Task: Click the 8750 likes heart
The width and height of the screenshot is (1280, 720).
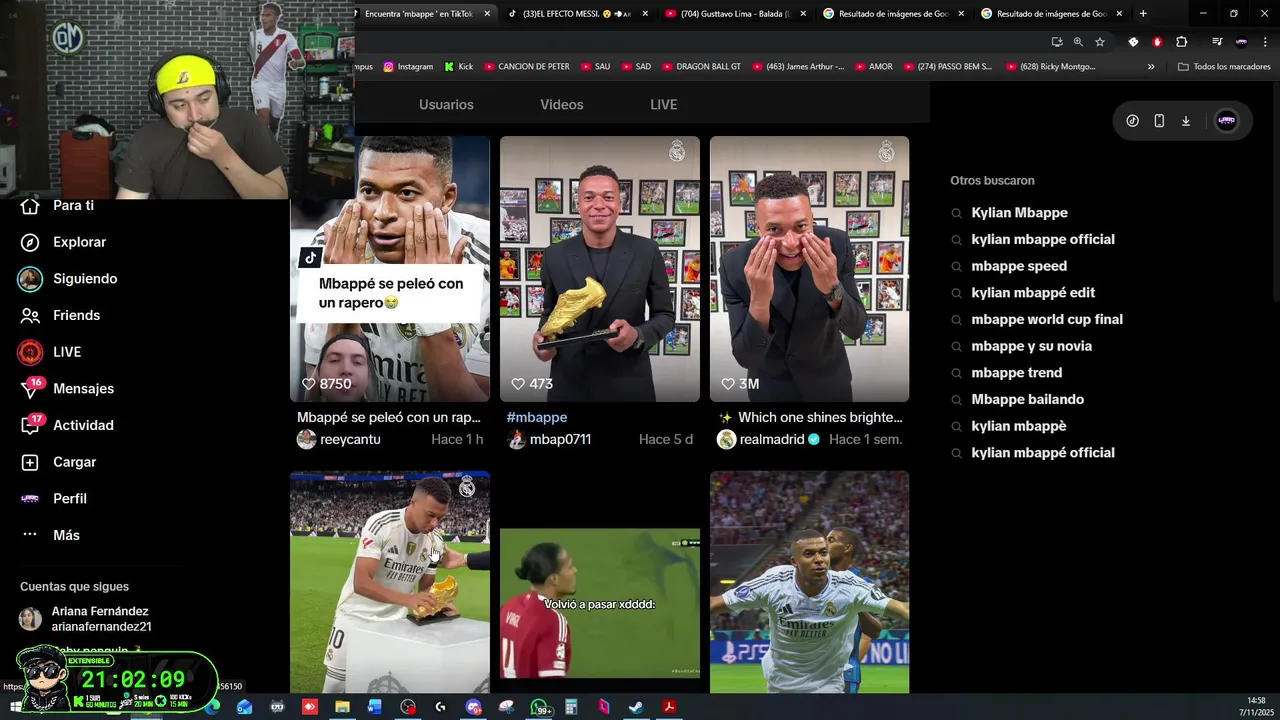Action: point(309,384)
